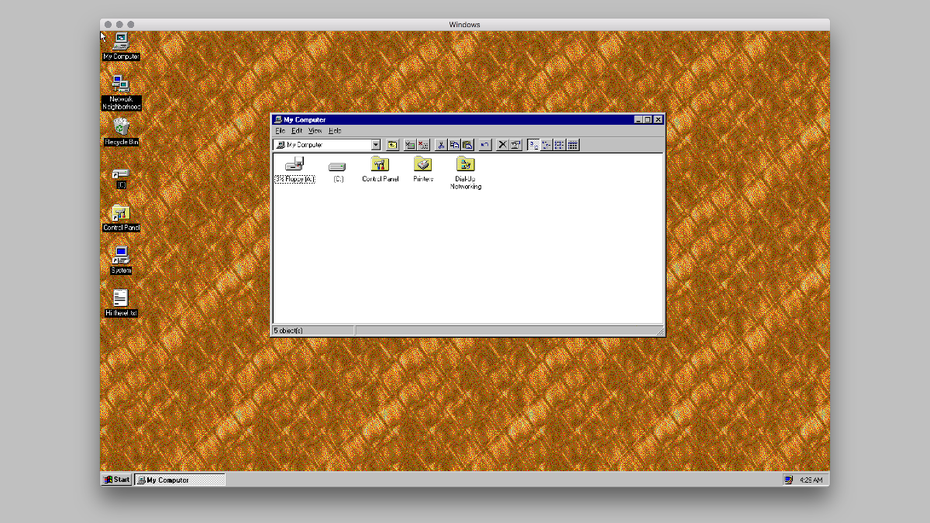Select the Dial-Up Networking folder icon

pyautogui.click(x=466, y=173)
